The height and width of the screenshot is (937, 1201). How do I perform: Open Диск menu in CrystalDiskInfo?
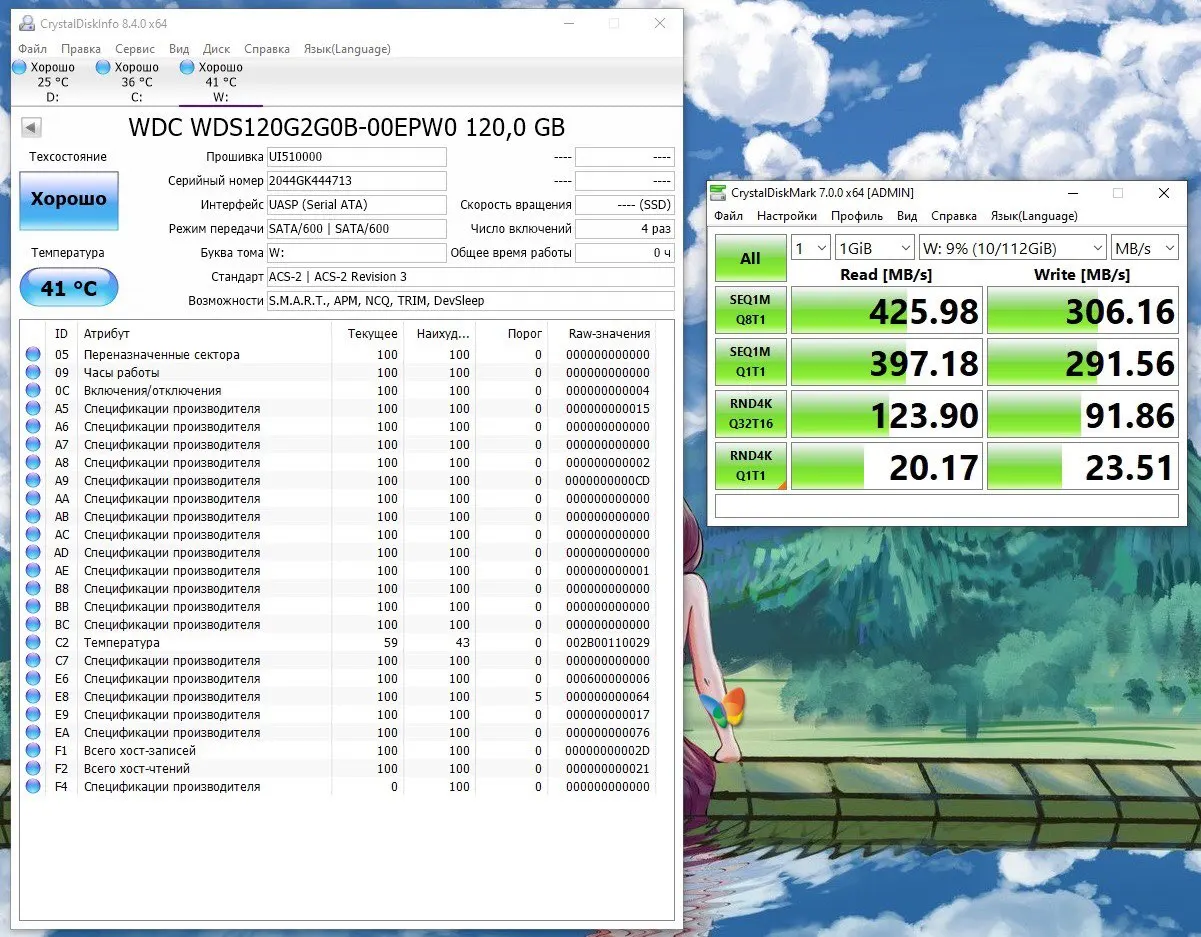[217, 49]
